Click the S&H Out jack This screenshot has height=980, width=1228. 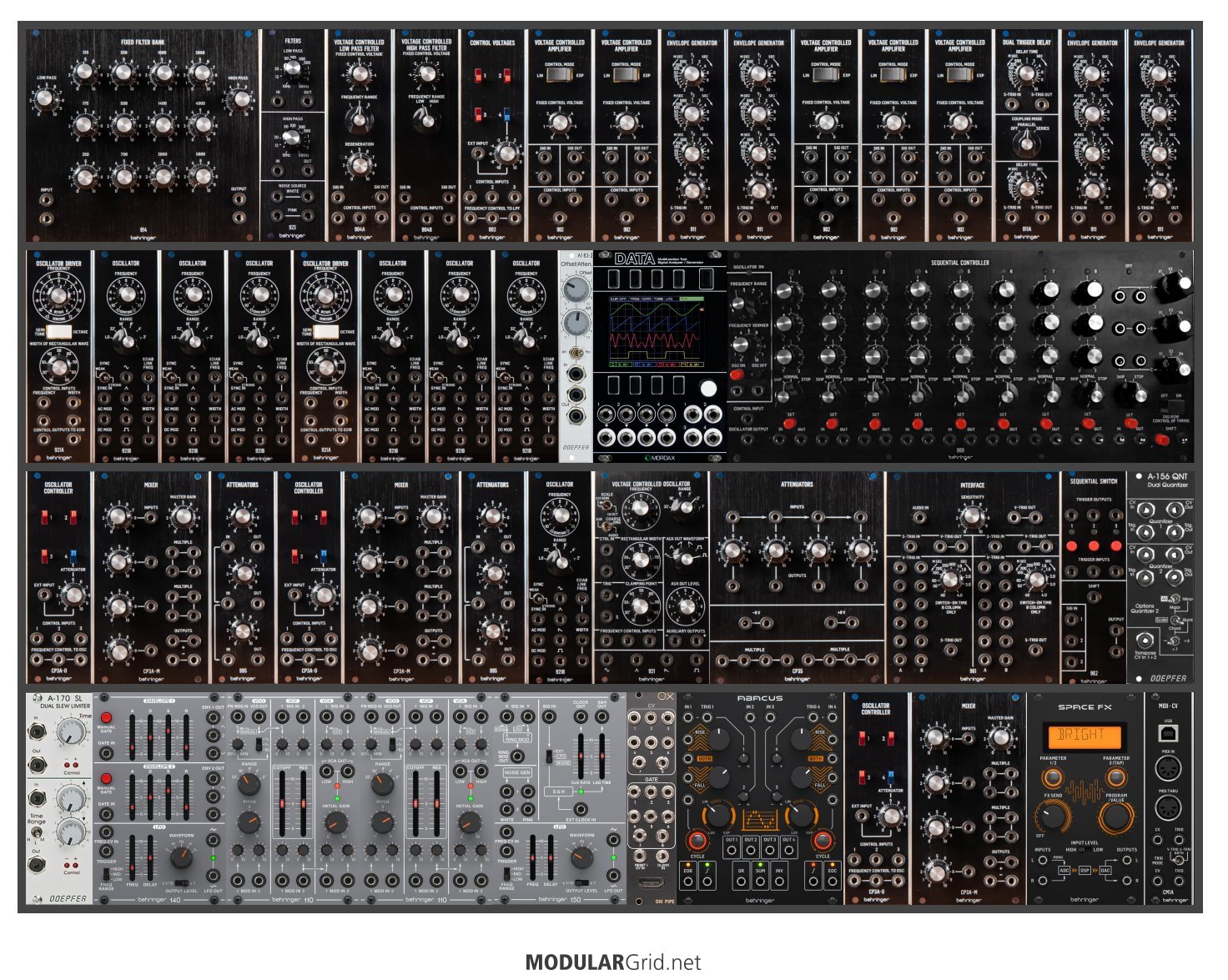tap(602, 717)
